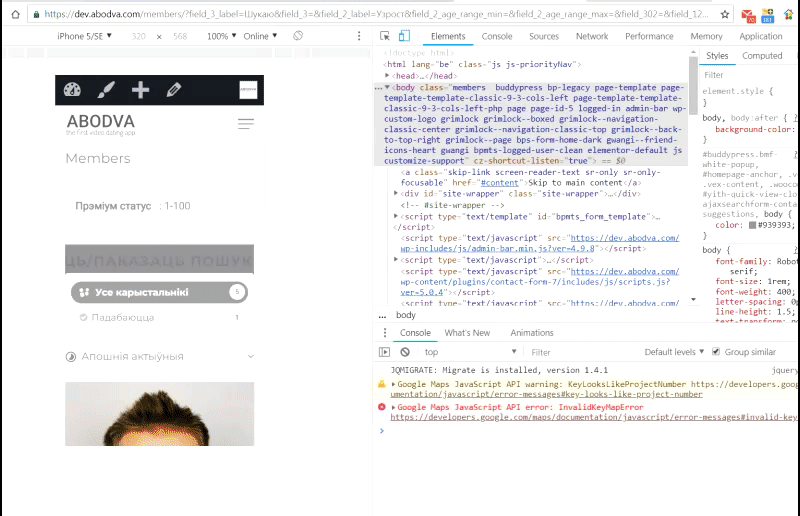Click the pencil Edit page icon
This screenshot has height=516, width=800.
pos(173,90)
